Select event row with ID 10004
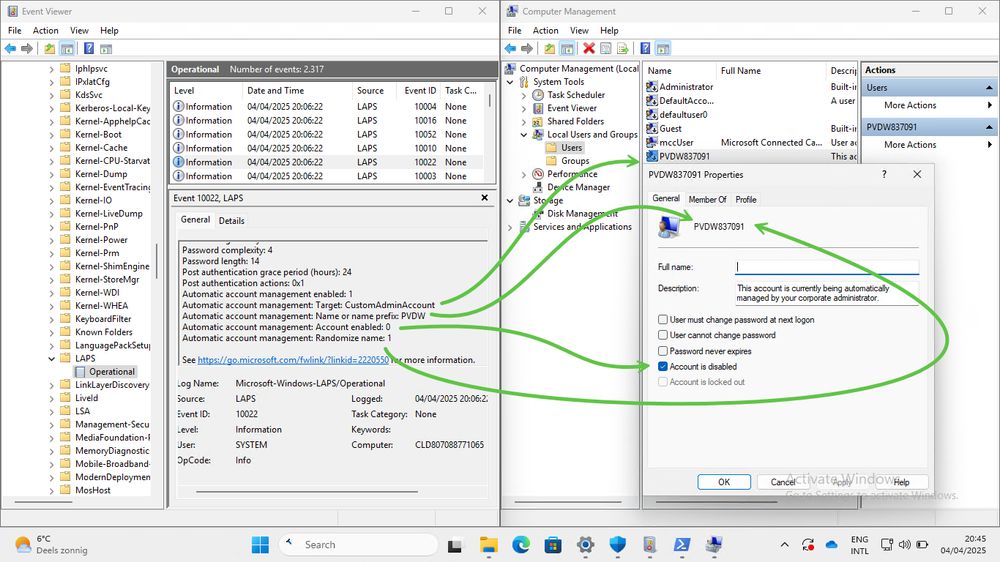This screenshot has width=1000, height=562. click(328, 107)
